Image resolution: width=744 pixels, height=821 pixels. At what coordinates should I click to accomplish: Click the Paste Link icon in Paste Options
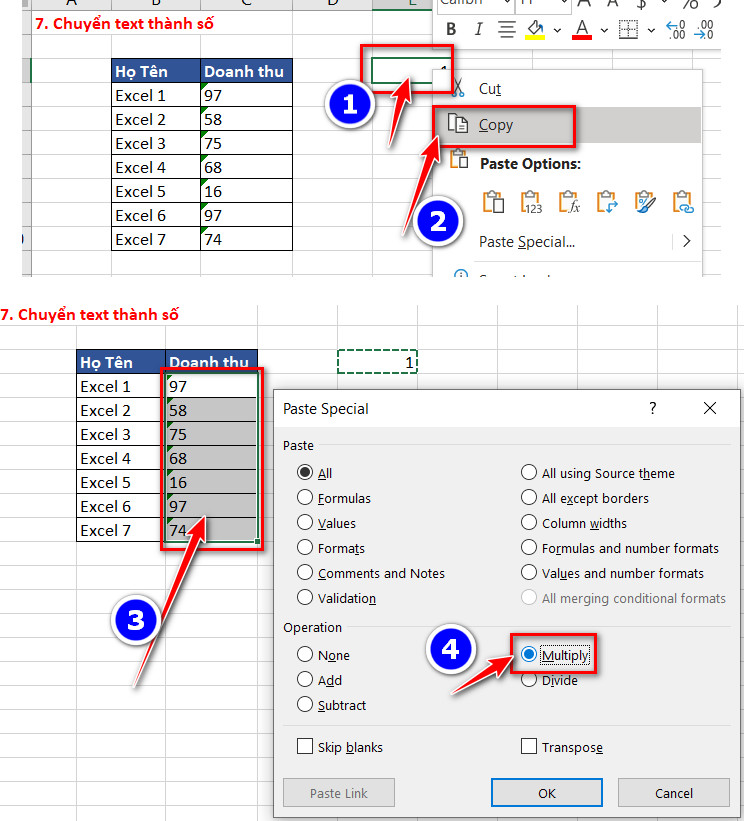click(x=683, y=203)
